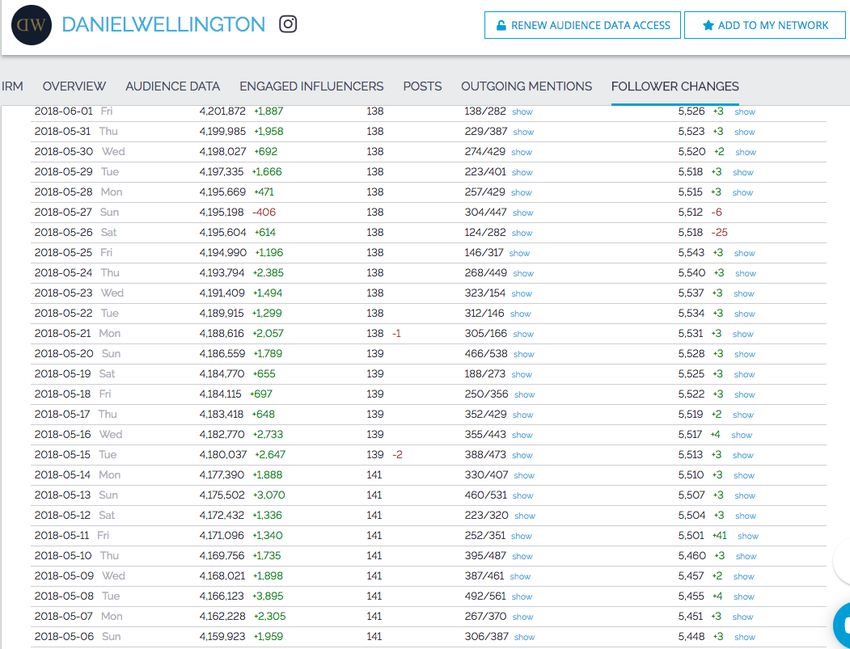Click show link beside 304/447
The image size is (850, 649).
523,213
